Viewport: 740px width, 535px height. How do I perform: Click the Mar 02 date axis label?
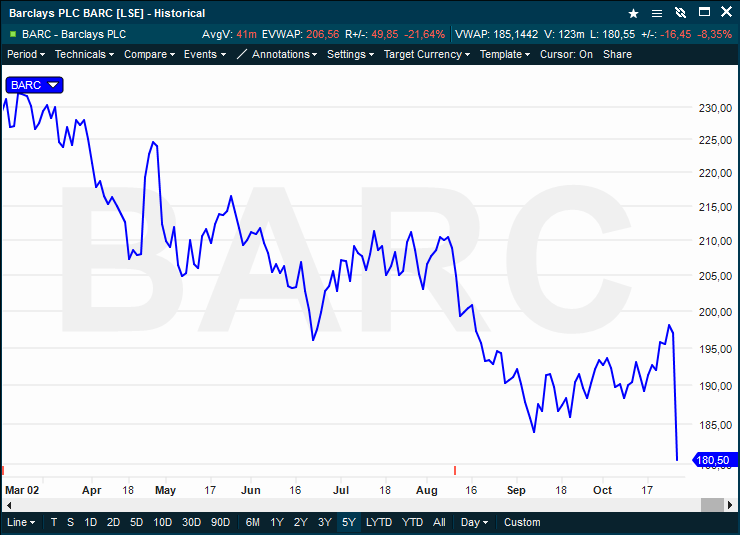pyautogui.click(x=22, y=490)
